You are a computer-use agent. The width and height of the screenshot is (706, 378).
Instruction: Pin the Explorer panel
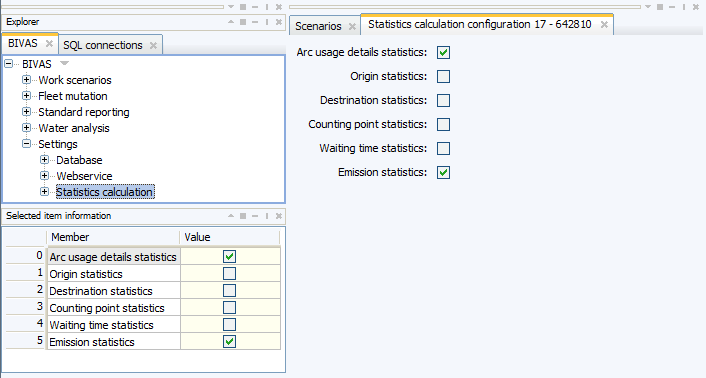[x=267, y=22]
